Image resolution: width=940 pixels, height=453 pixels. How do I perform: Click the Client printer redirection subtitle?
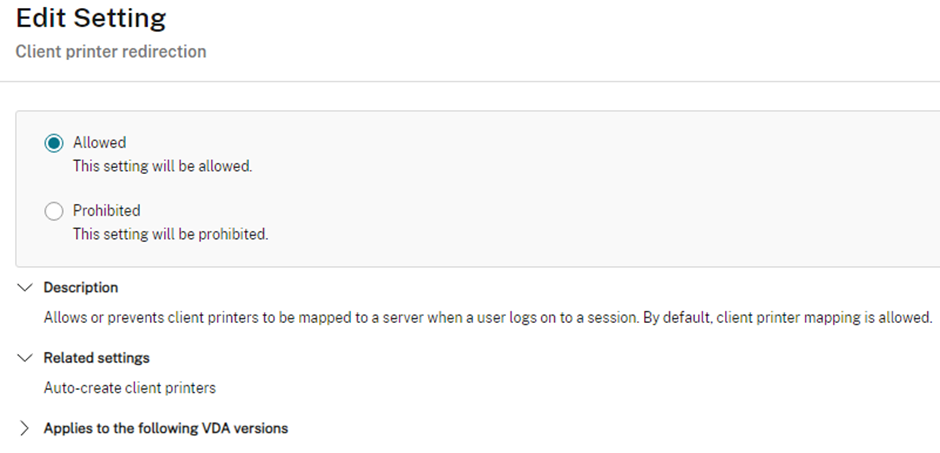[111, 52]
